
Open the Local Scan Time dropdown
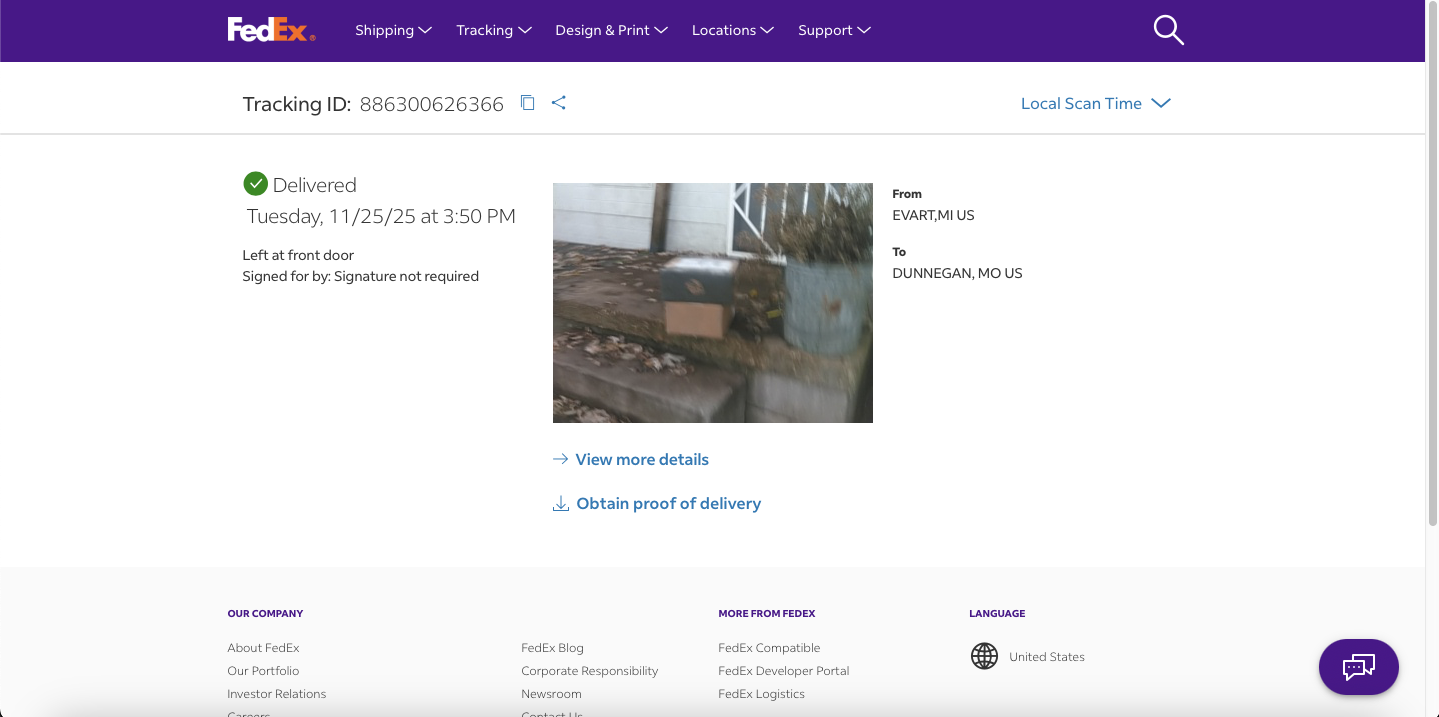(1095, 104)
